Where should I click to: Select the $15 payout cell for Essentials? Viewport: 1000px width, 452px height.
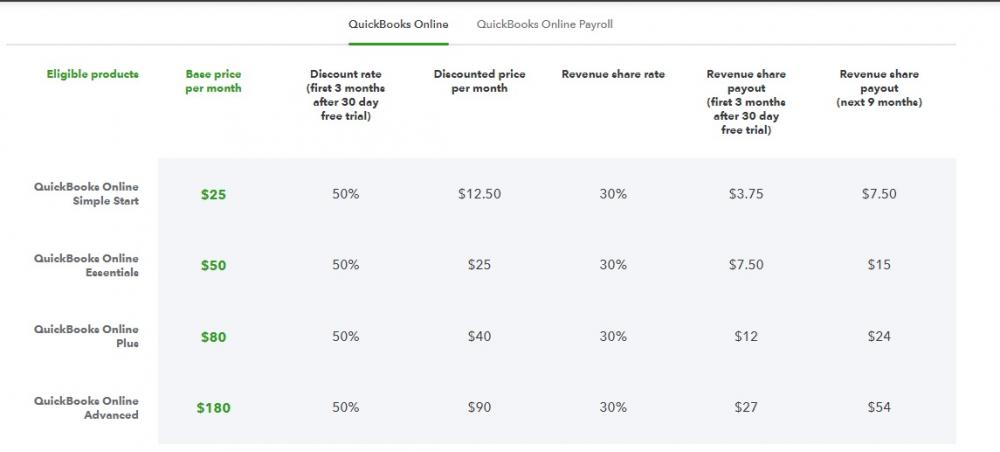tap(879, 265)
